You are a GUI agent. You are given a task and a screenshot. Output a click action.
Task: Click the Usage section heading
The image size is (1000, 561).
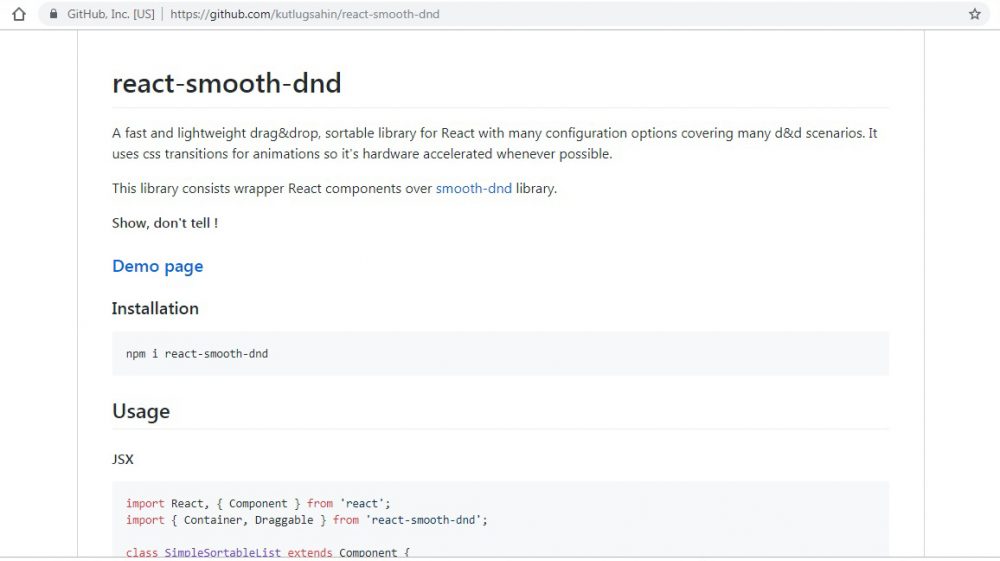click(141, 411)
